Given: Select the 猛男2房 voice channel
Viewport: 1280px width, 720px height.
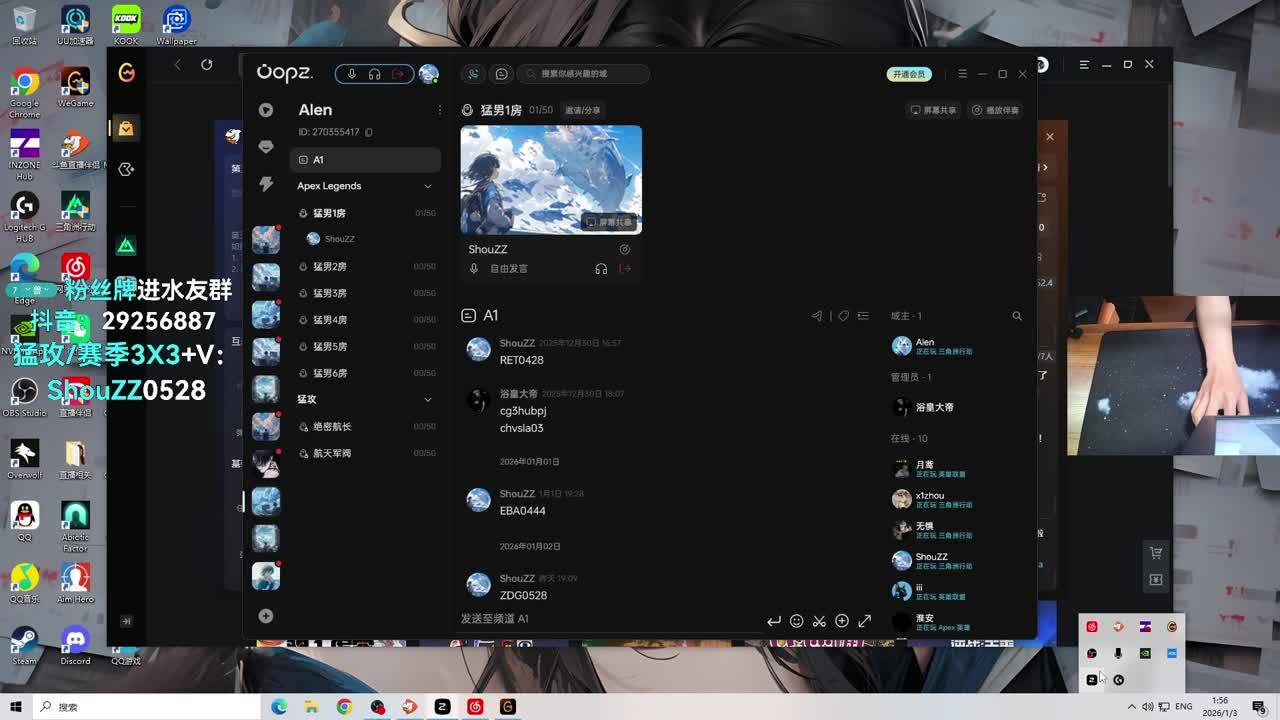Looking at the screenshot, I should [x=330, y=267].
